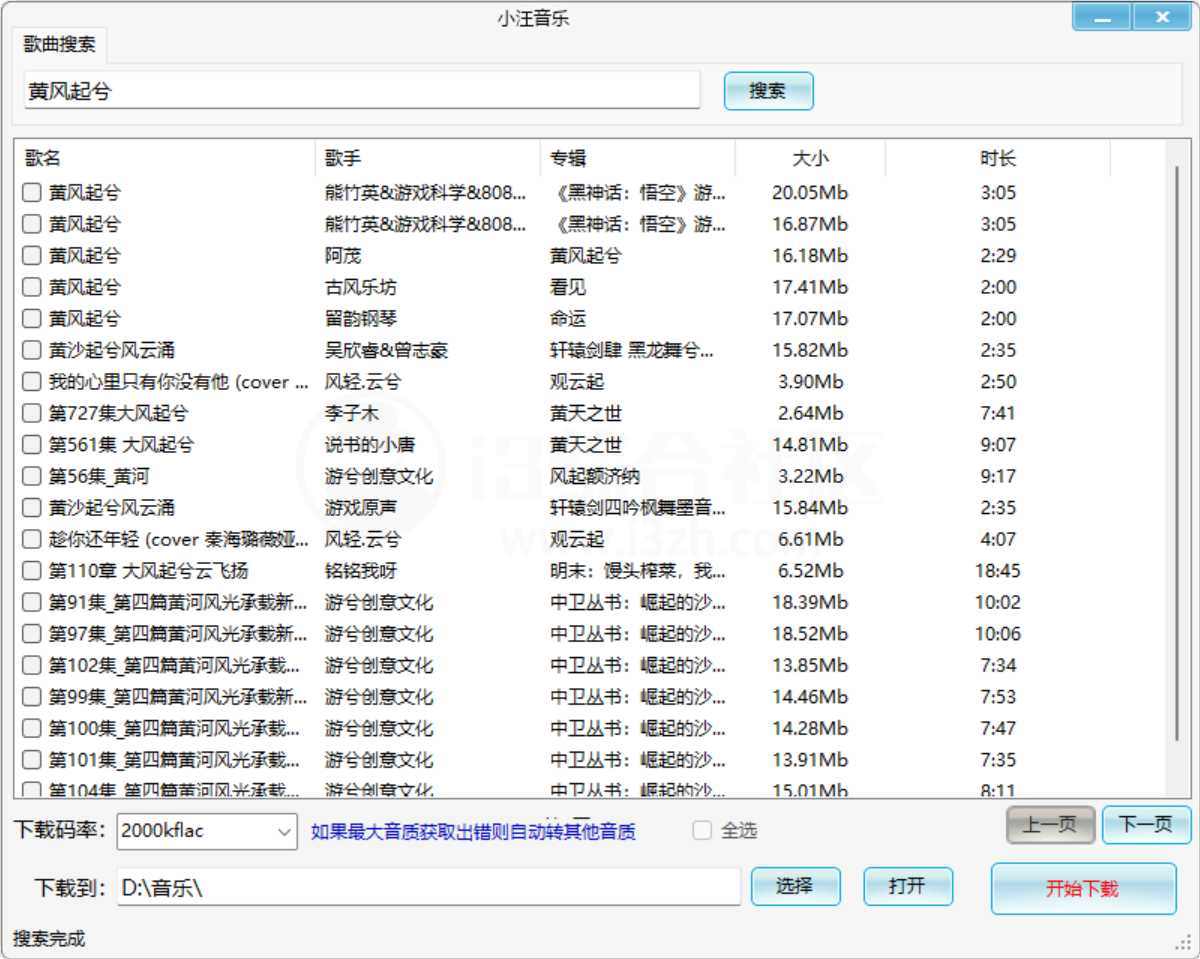Click artist cell 阿茂

tap(343, 256)
